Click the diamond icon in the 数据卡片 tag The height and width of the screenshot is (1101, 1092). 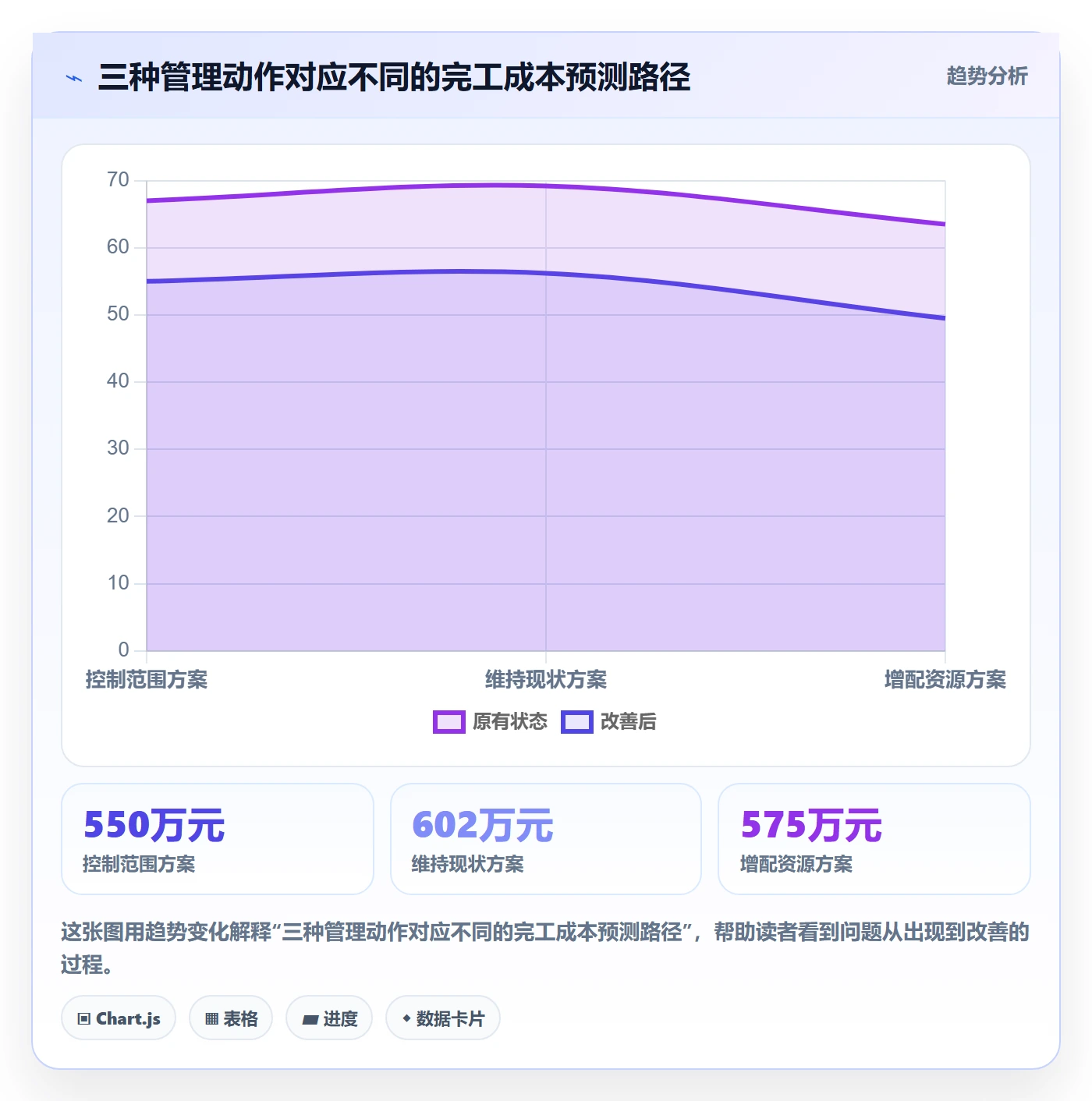tap(406, 1018)
